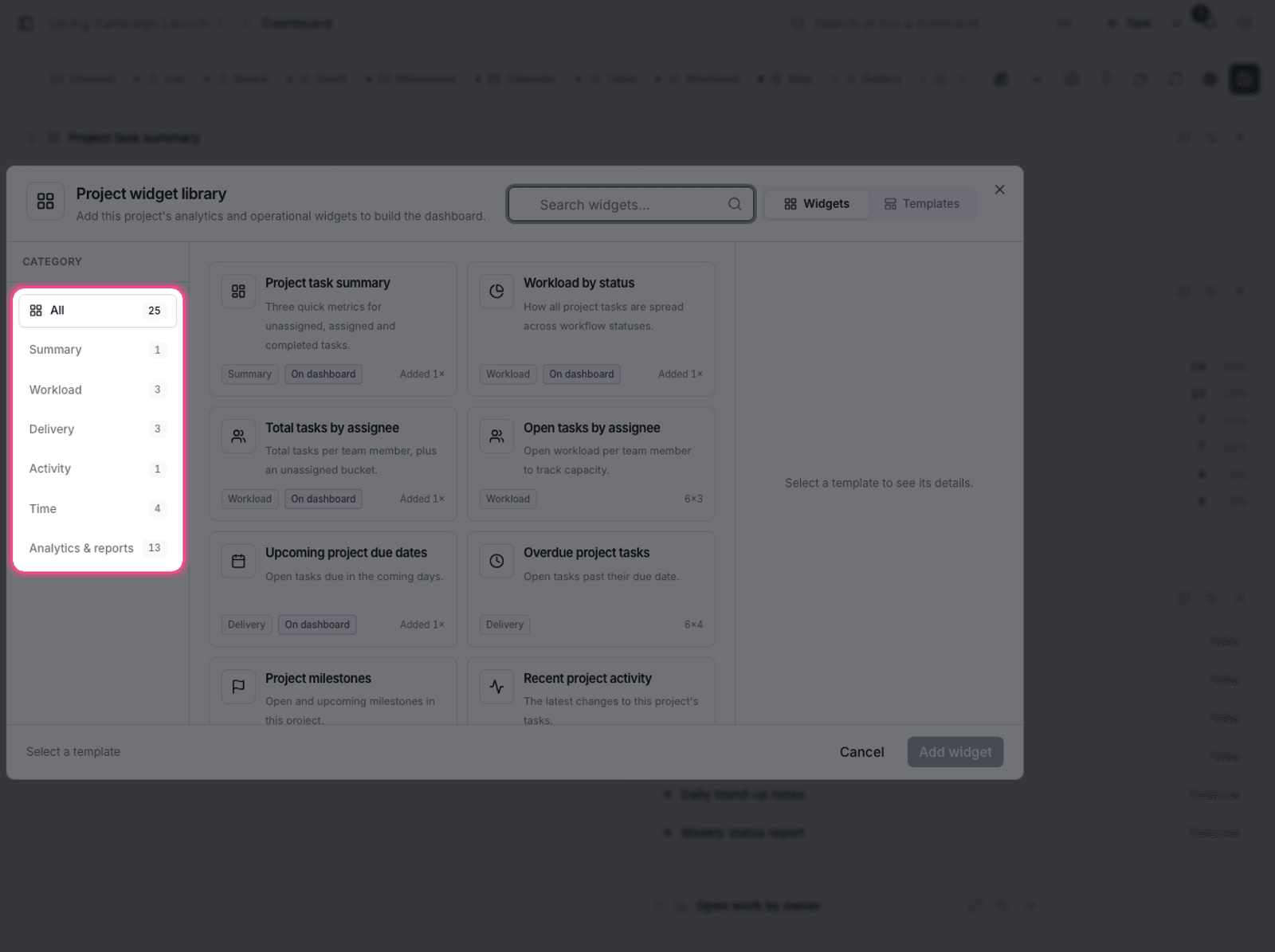Click the grid icon beside the All category
Screen dimensions: 1275x952
tap(36, 311)
